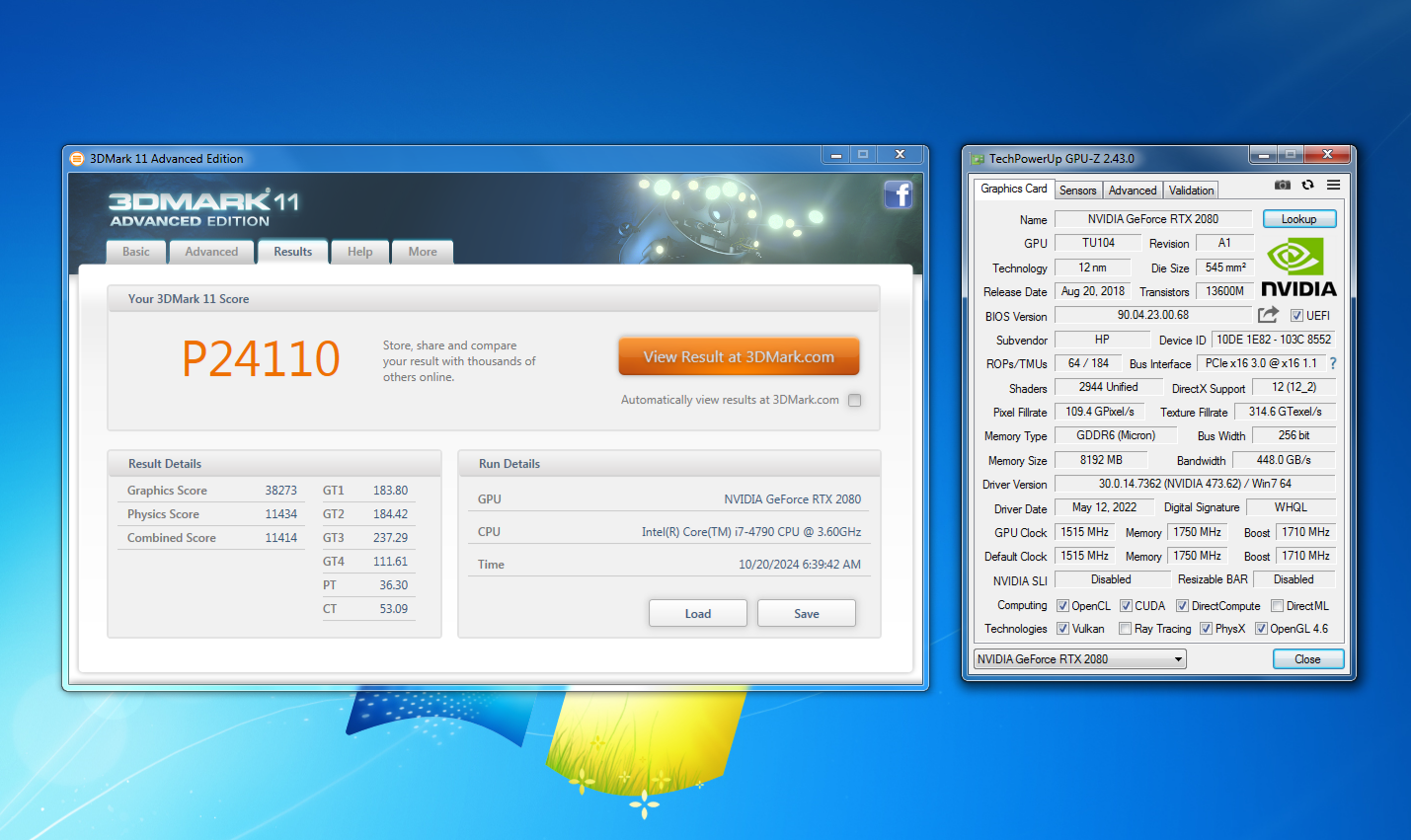1411x840 pixels.
Task: Click the Close button in GPU-Z
Action: click(1307, 659)
